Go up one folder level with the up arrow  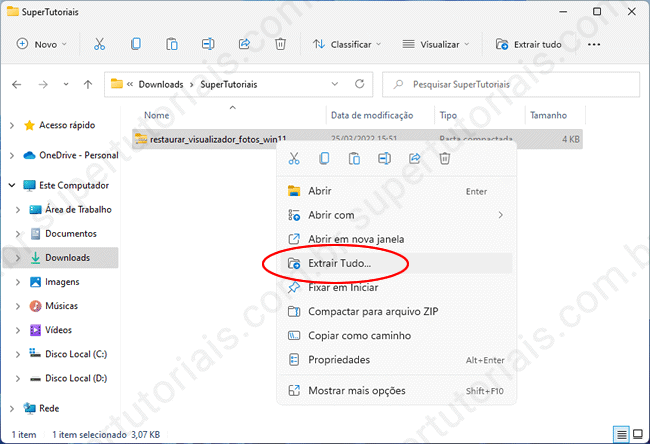[x=88, y=84]
